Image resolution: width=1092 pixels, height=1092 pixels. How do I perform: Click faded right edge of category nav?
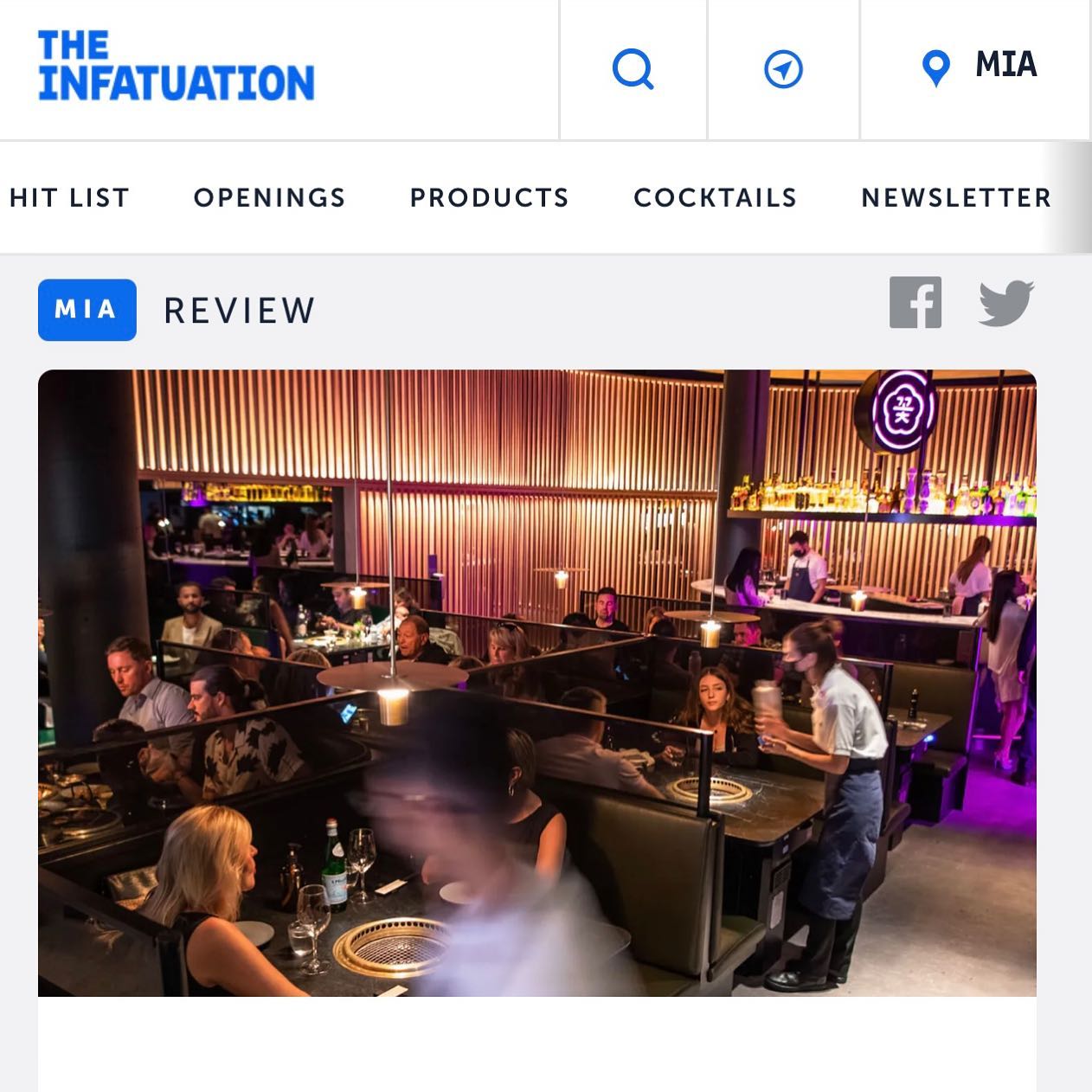(1070, 197)
